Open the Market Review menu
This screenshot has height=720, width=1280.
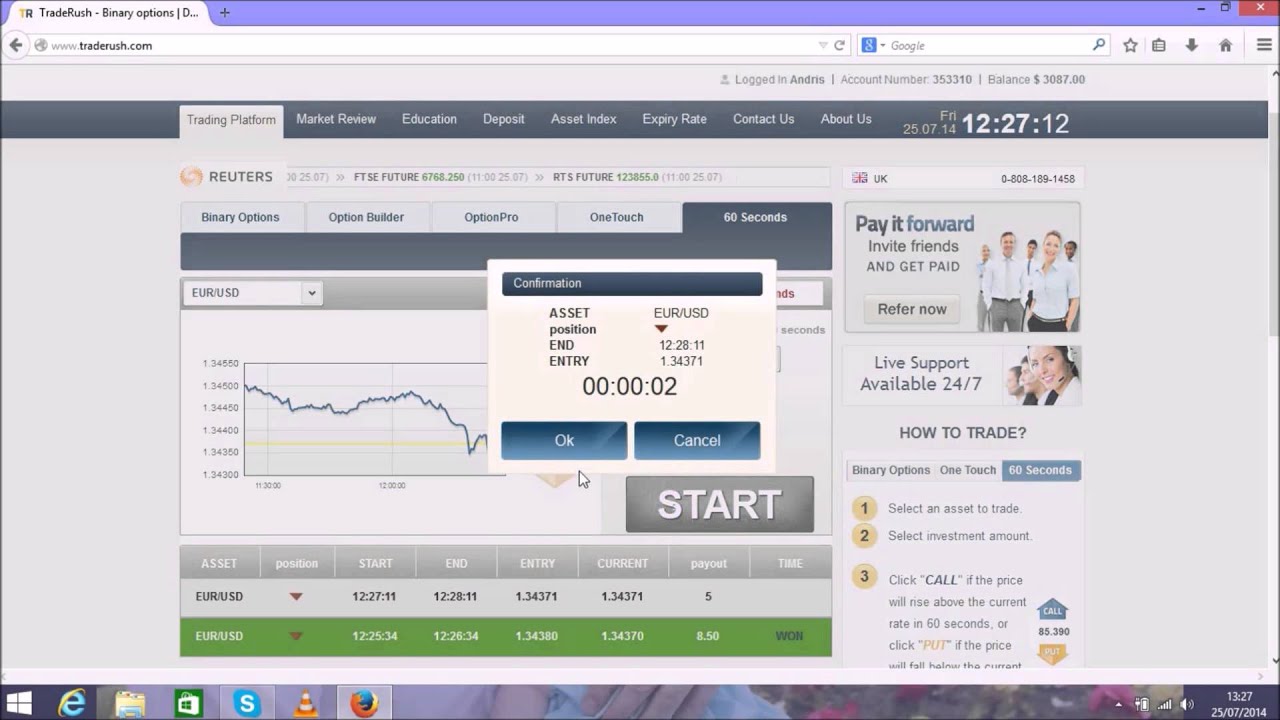pos(336,119)
